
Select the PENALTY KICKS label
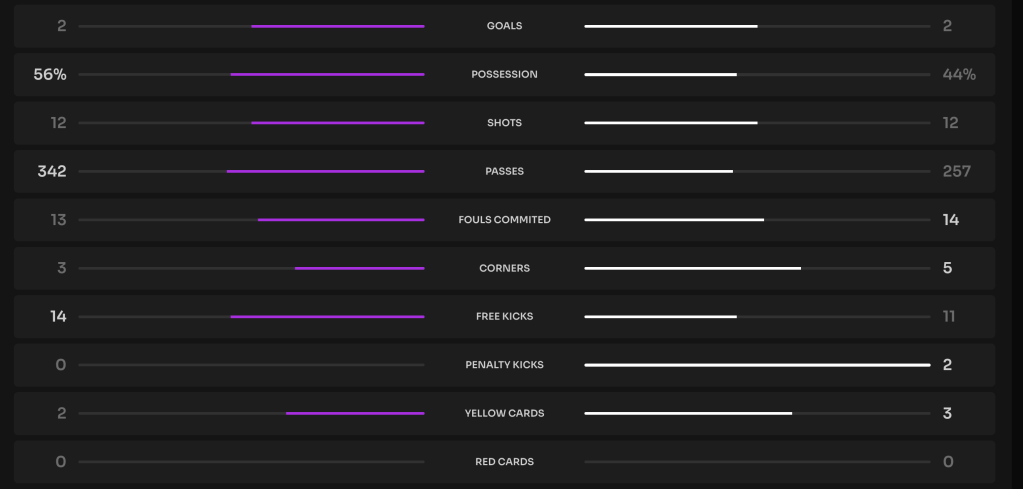tap(504, 365)
